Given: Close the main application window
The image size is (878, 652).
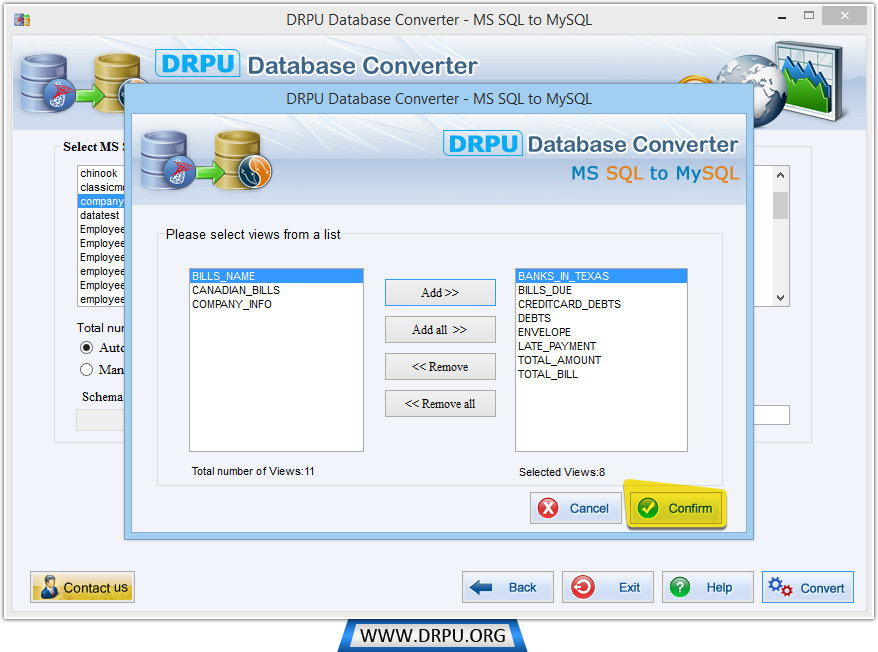Looking at the screenshot, I should tap(845, 16).
